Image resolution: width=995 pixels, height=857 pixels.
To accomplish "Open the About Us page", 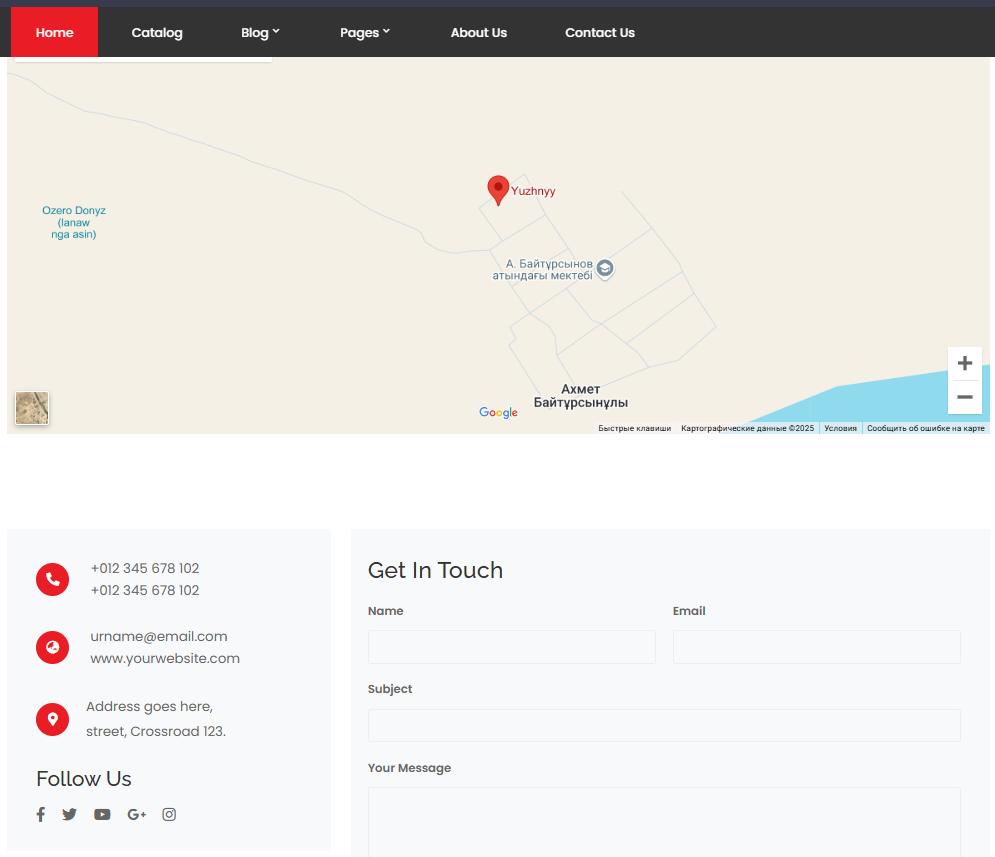I will pyautogui.click(x=478, y=33).
